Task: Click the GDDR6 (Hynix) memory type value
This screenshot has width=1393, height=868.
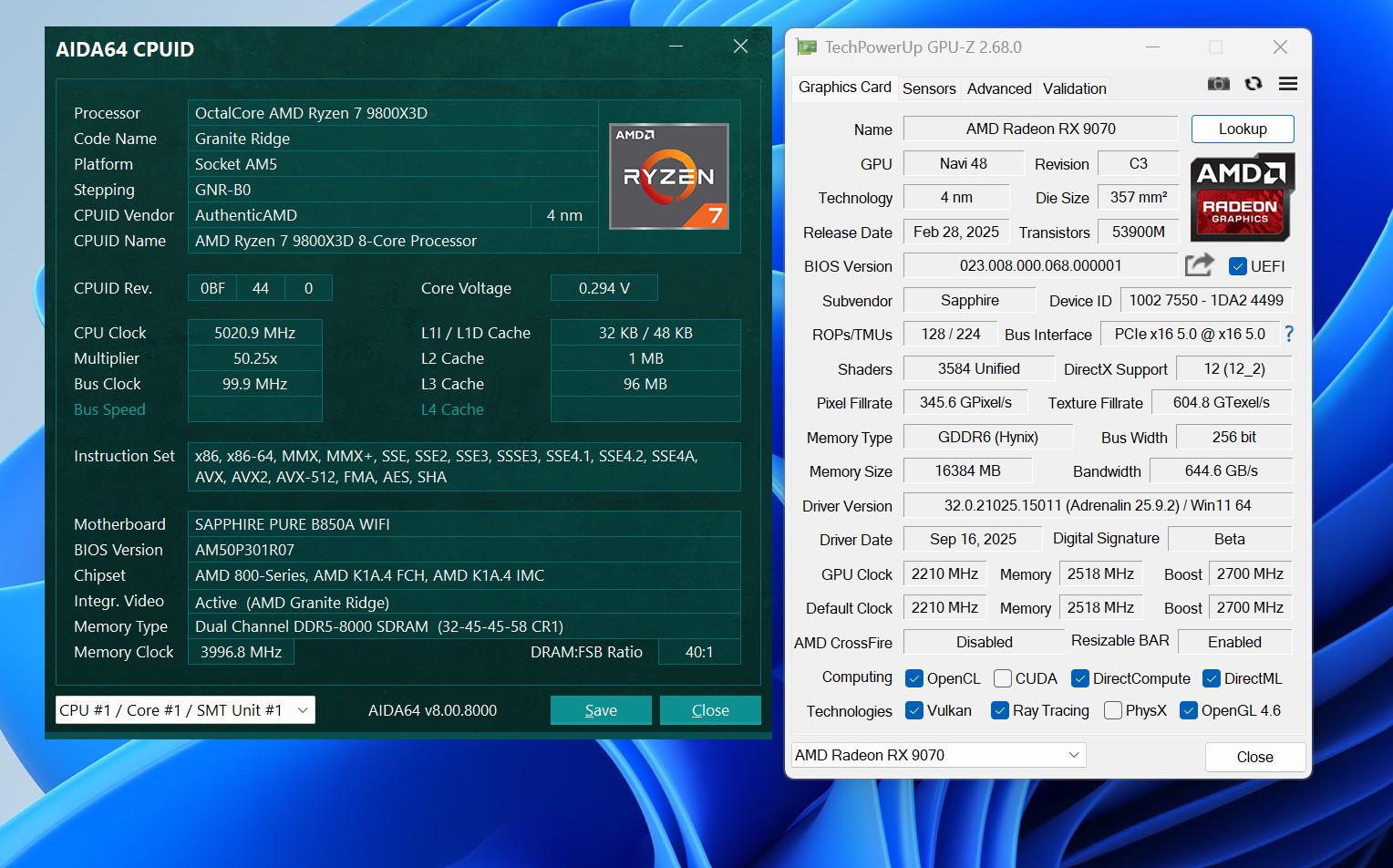Action: [x=987, y=437]
